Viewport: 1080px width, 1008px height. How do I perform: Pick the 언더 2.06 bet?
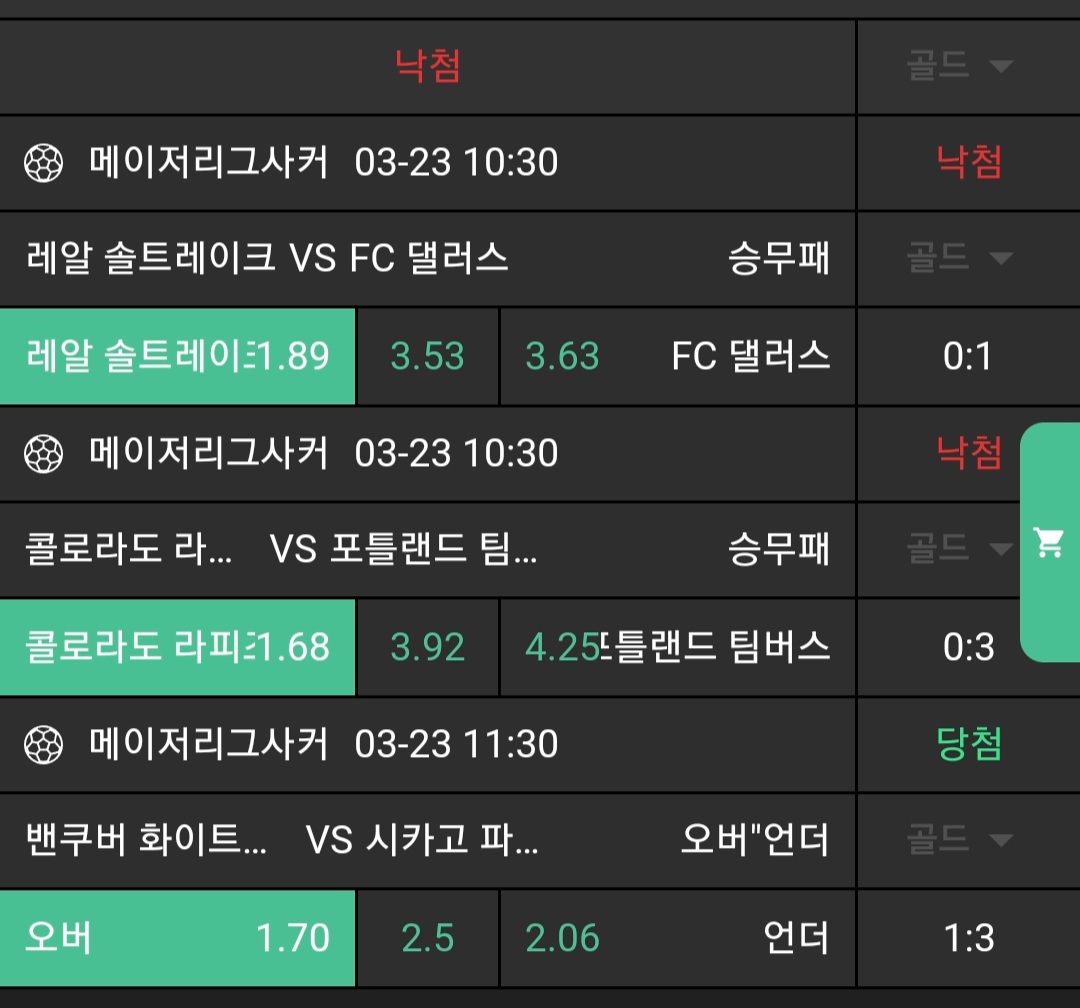point(678,938)
